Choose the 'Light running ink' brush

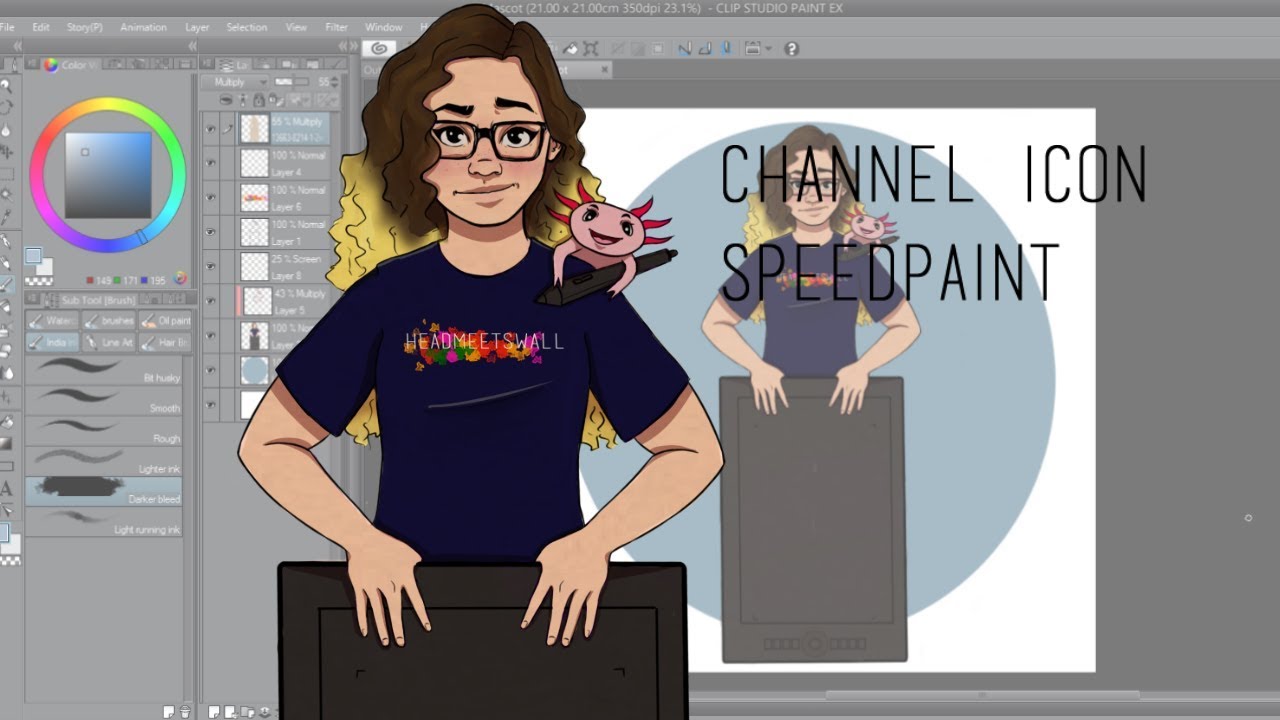pyautogui.click(x=104, y=521)
